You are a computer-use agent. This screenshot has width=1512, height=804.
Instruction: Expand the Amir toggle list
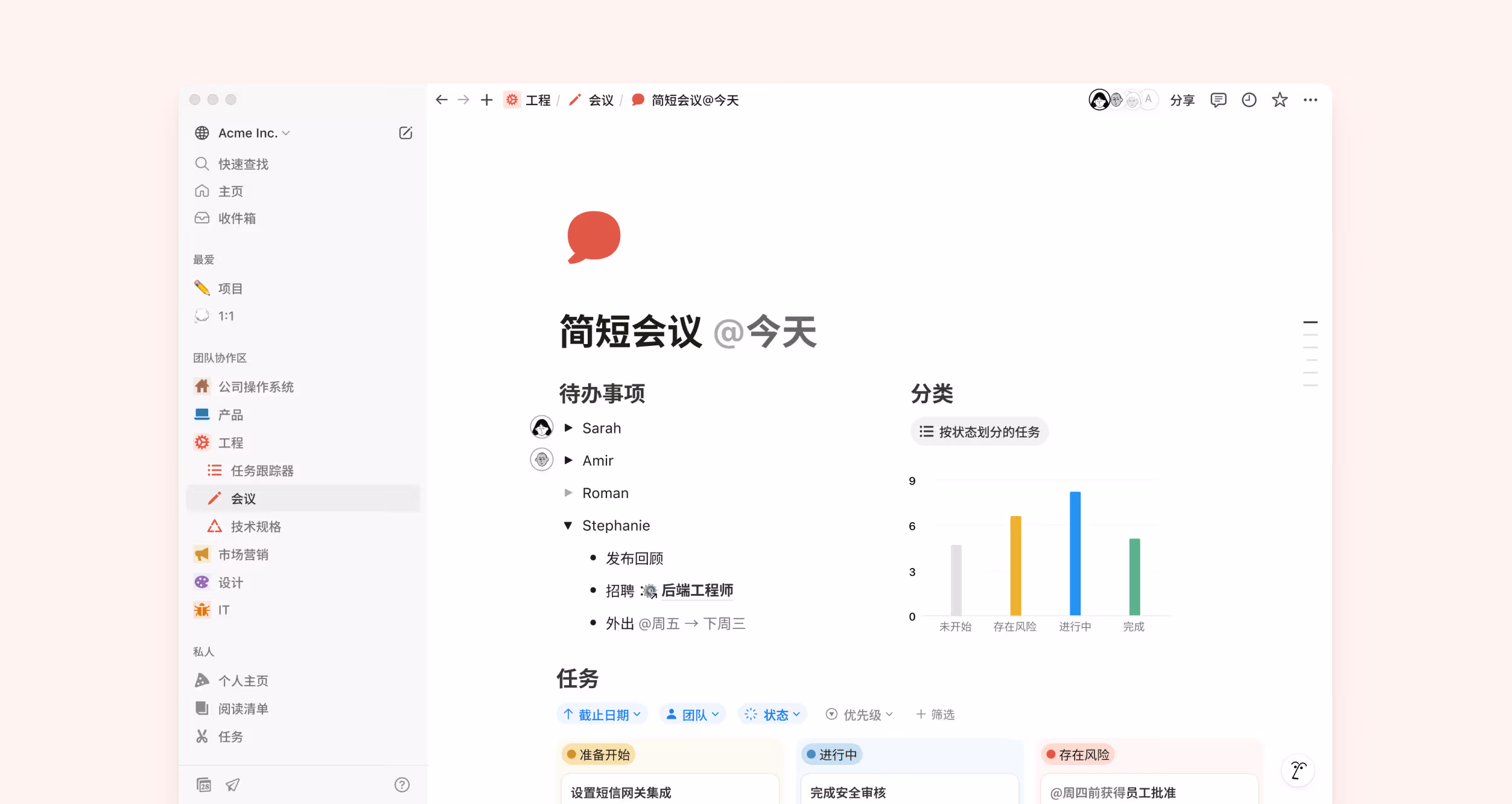click(568, 461)
